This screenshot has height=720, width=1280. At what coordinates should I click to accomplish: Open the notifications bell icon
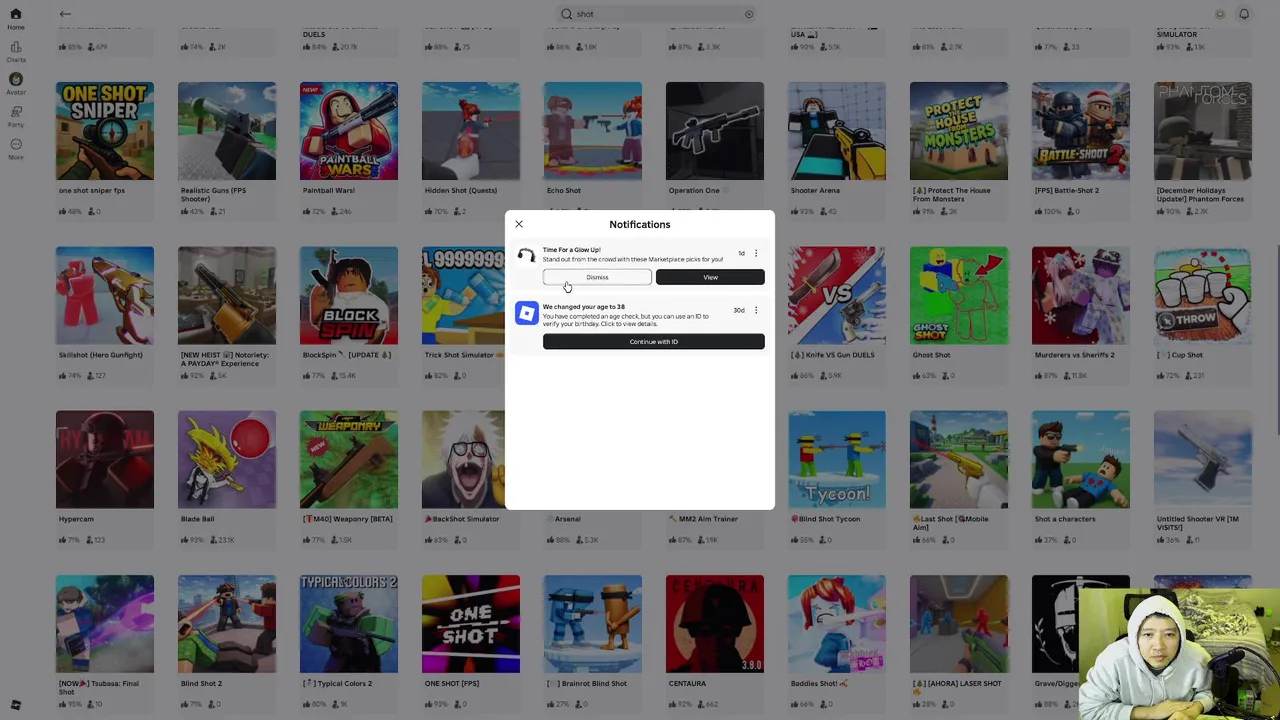click(1244, 14)
